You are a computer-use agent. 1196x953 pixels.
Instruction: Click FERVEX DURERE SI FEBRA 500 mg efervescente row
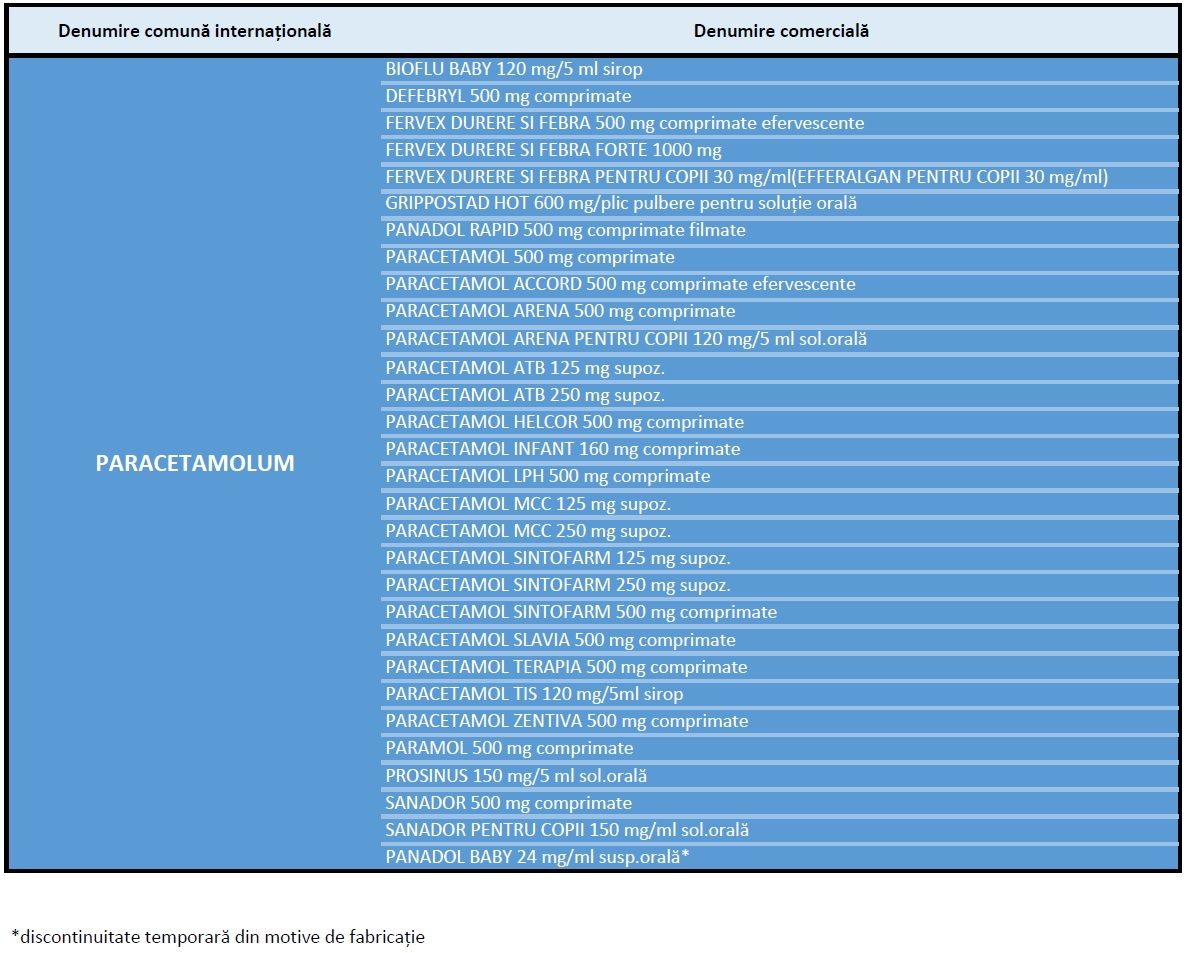pyautogui.click(x=780, y=123)
